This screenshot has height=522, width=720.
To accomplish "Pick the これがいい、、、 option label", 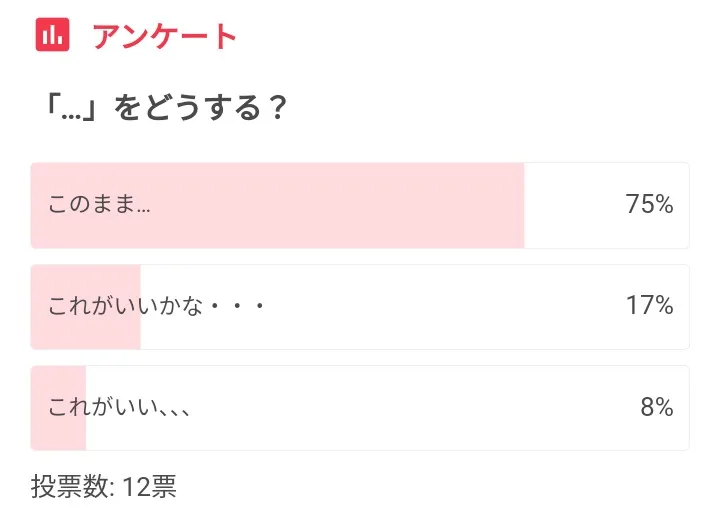I will 119,408.
